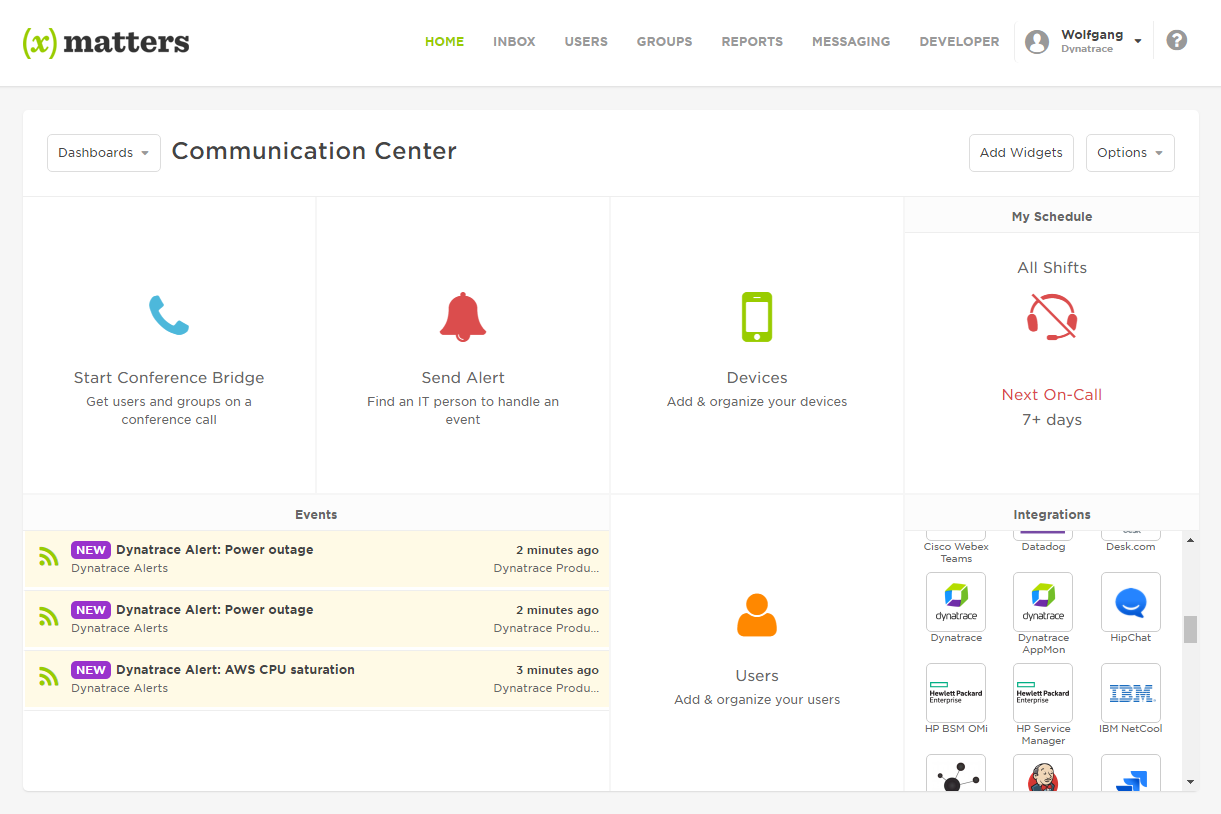This screenshot has height=814, width=1221.
Task: Click 'Dynatrace Alerts' under AWS CPU saturation
Action: [x=120, y=688]
